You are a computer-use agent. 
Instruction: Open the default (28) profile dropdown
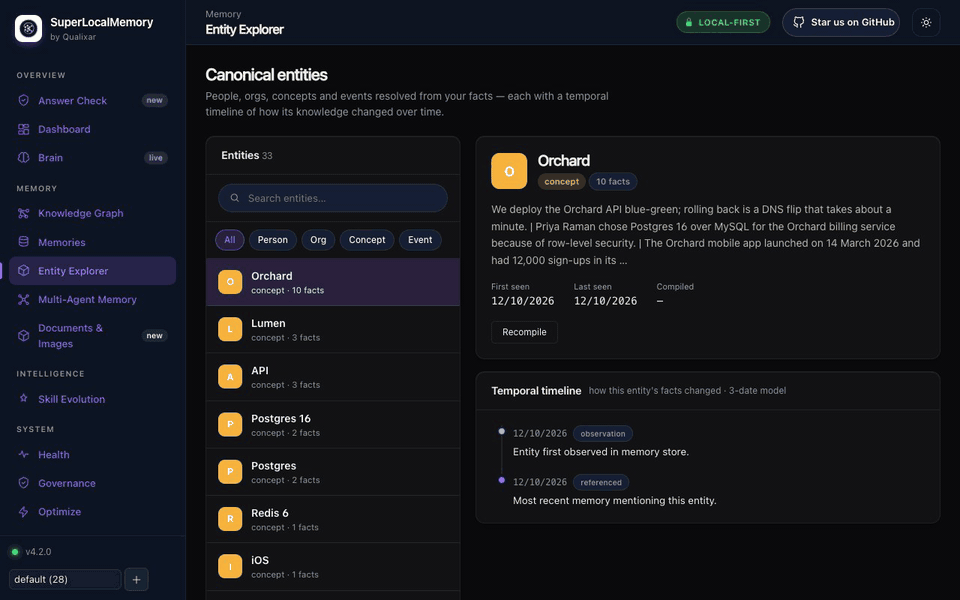pyautogui.click(x=65, y=579)
